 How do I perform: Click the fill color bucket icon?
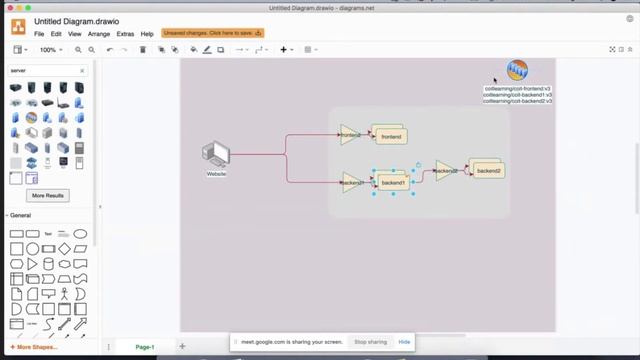pos(193,50)
